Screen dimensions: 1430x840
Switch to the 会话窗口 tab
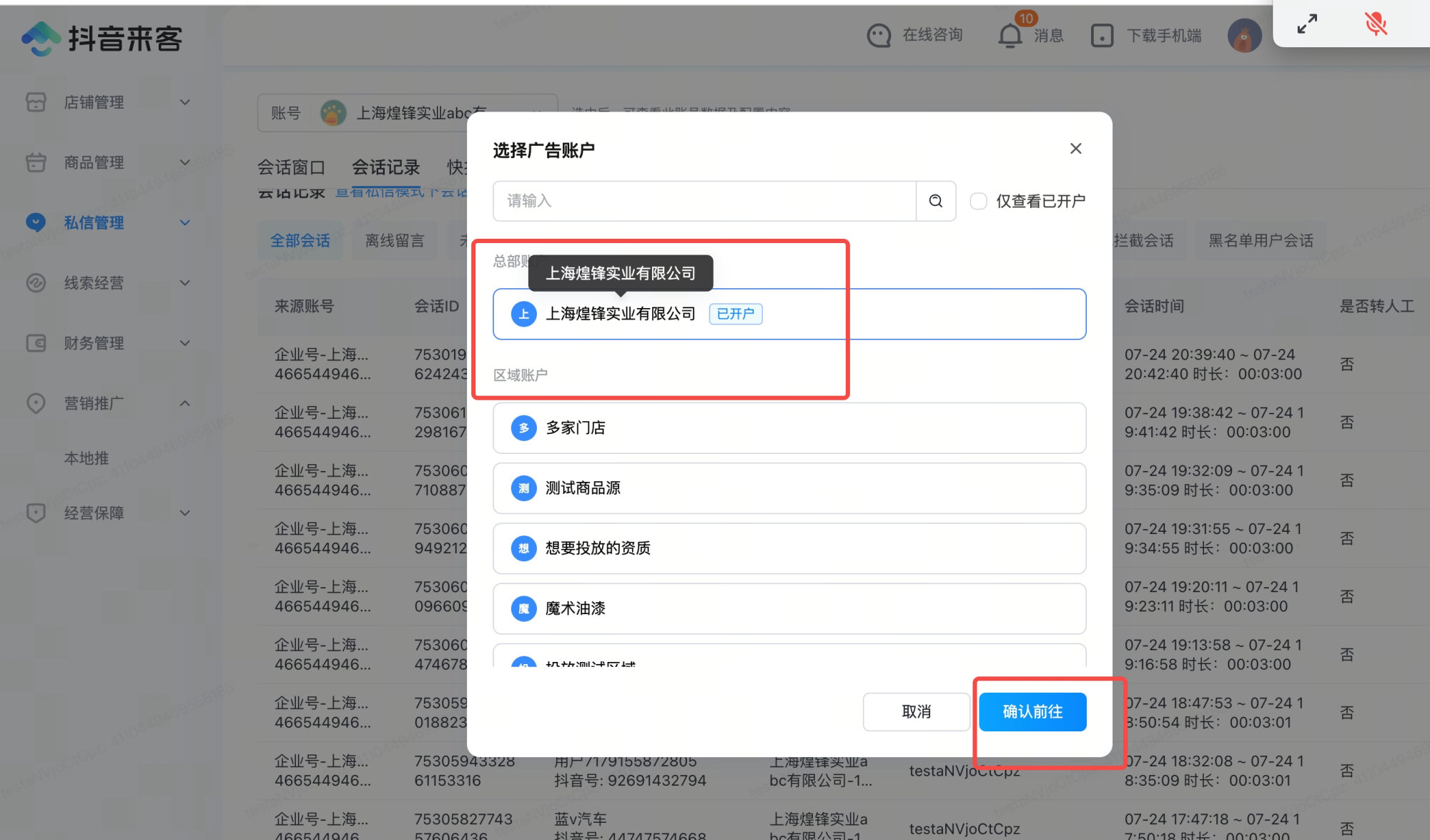[x=291, y=167]
